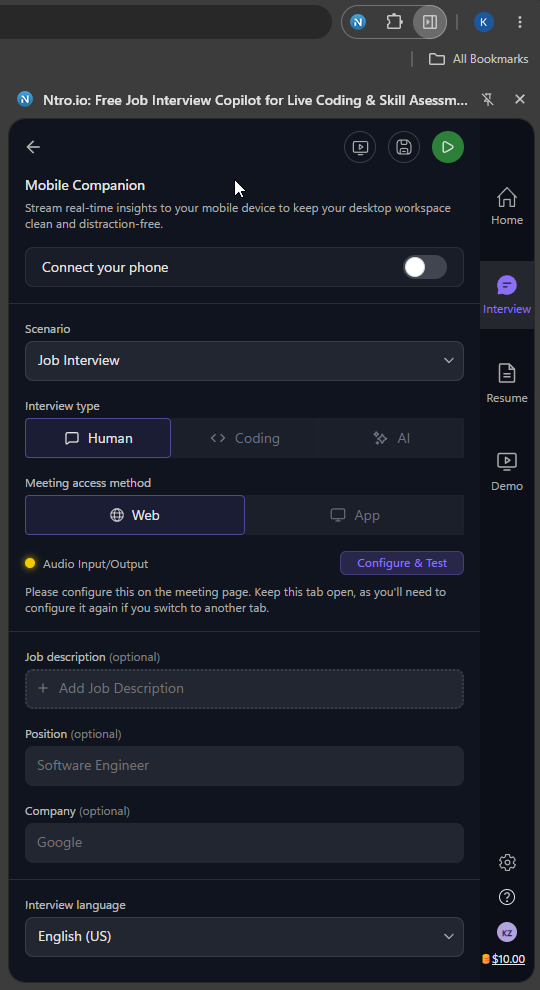The width and height of the screenshot is (540, 990).
Task: Open settings gear in sidebar
Action: 507,862
